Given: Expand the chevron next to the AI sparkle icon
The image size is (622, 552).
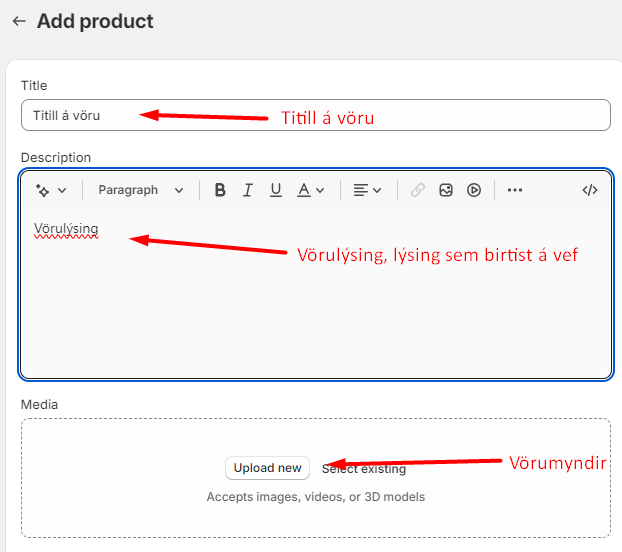Looking at the screenshot, I should pyautogui.click(x=62, y=190).
